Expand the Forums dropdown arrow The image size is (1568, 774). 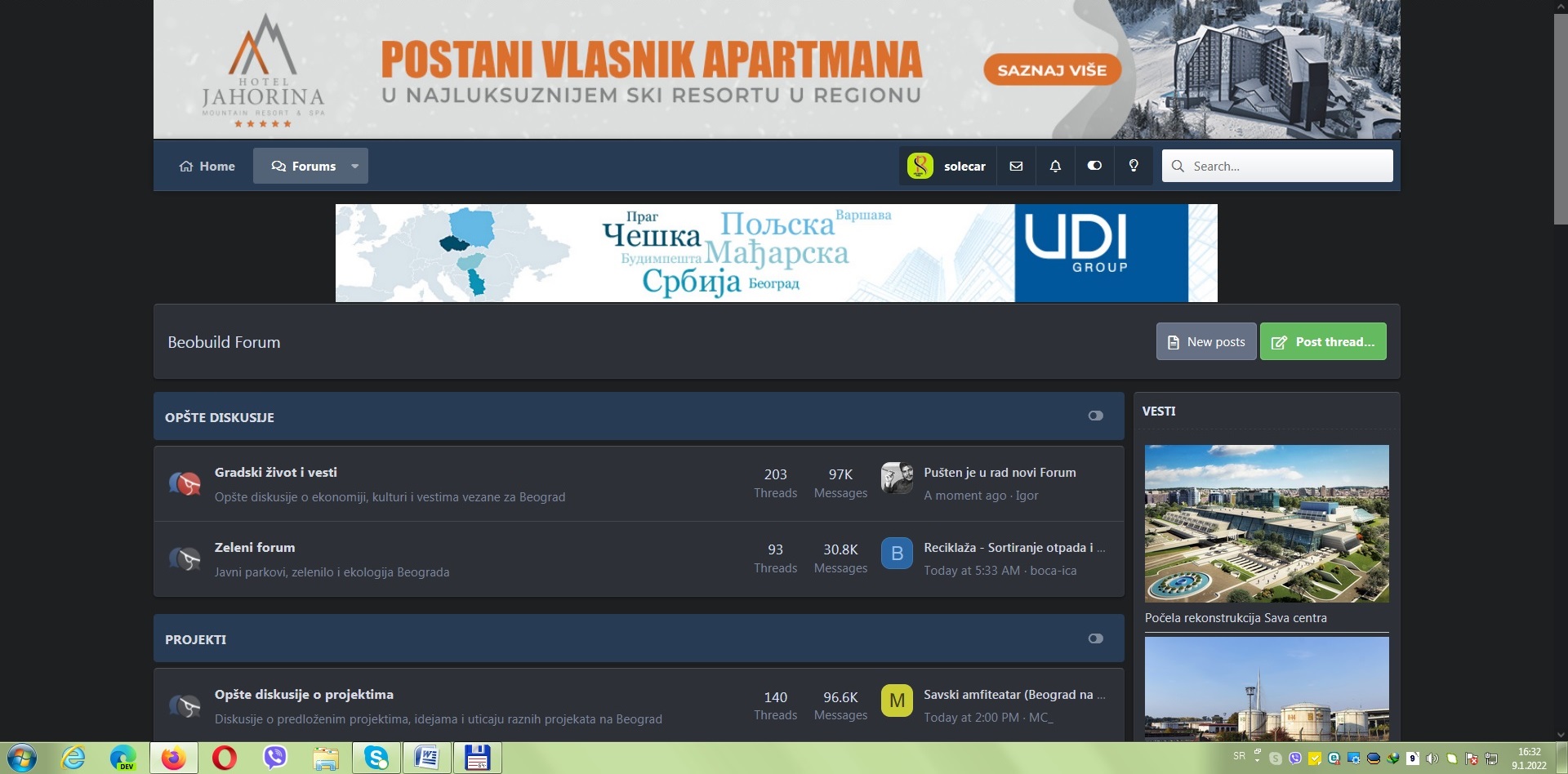(x=355, y=166)
